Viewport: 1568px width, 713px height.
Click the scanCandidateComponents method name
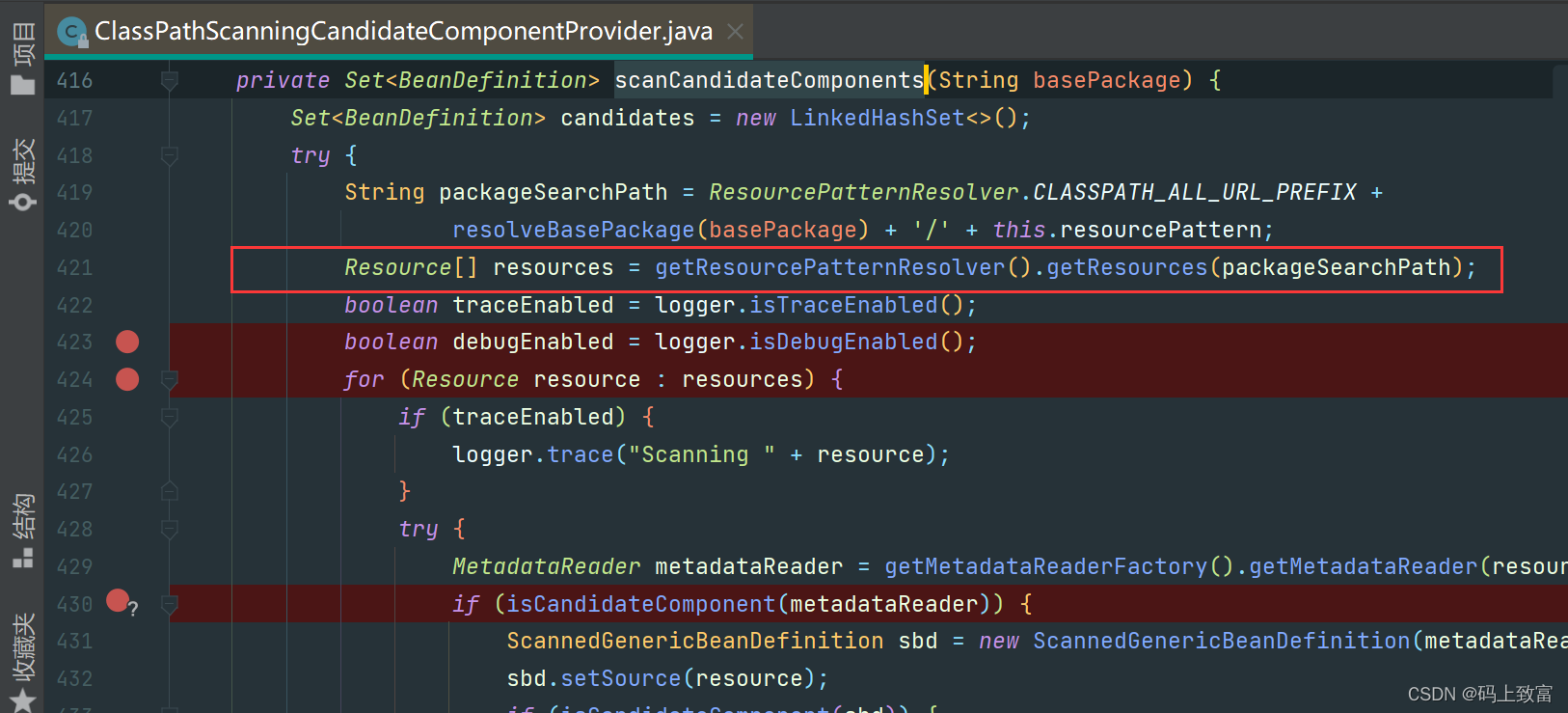(770, 80)
